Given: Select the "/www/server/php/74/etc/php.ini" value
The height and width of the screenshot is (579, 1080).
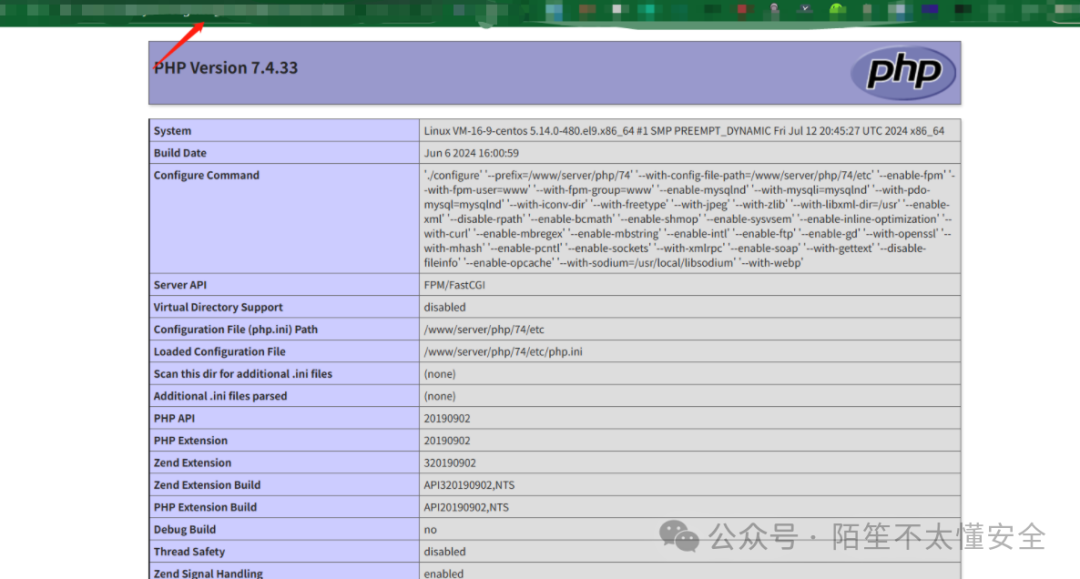Looking at the screenshot, I should (x=503, y=351).
